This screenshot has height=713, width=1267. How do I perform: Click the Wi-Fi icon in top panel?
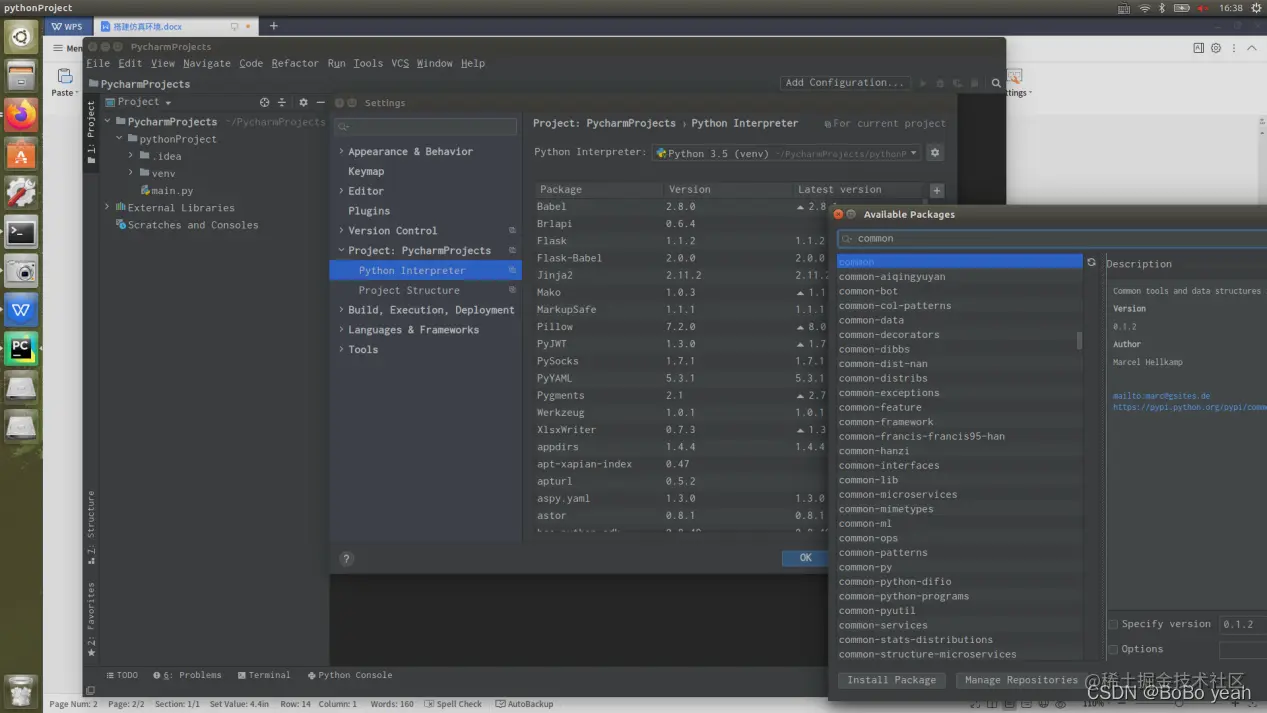[1144, 8]
